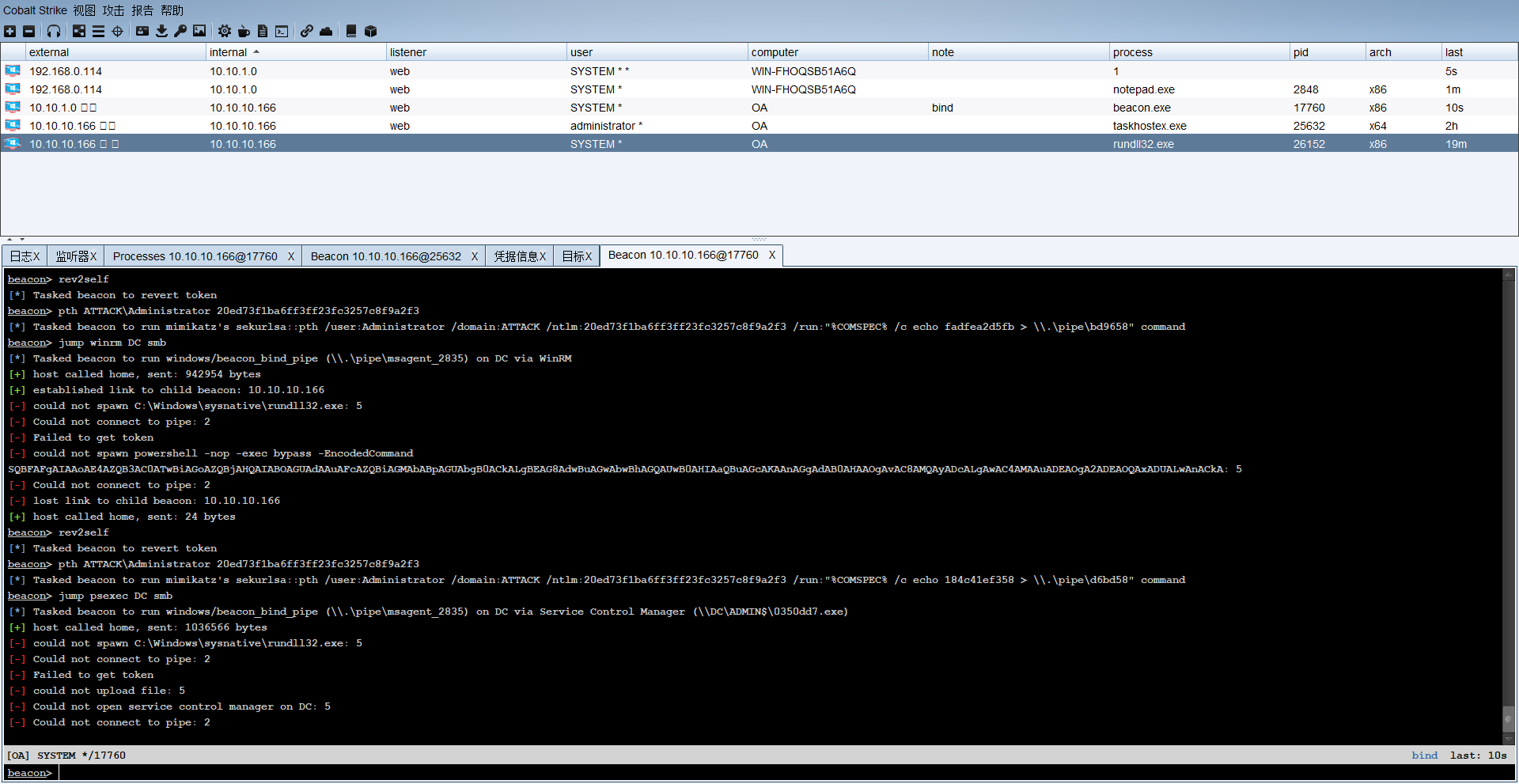Sort sessions by the note column
This screenshot has width=1519, height=784.
[x=1019, y=52]
